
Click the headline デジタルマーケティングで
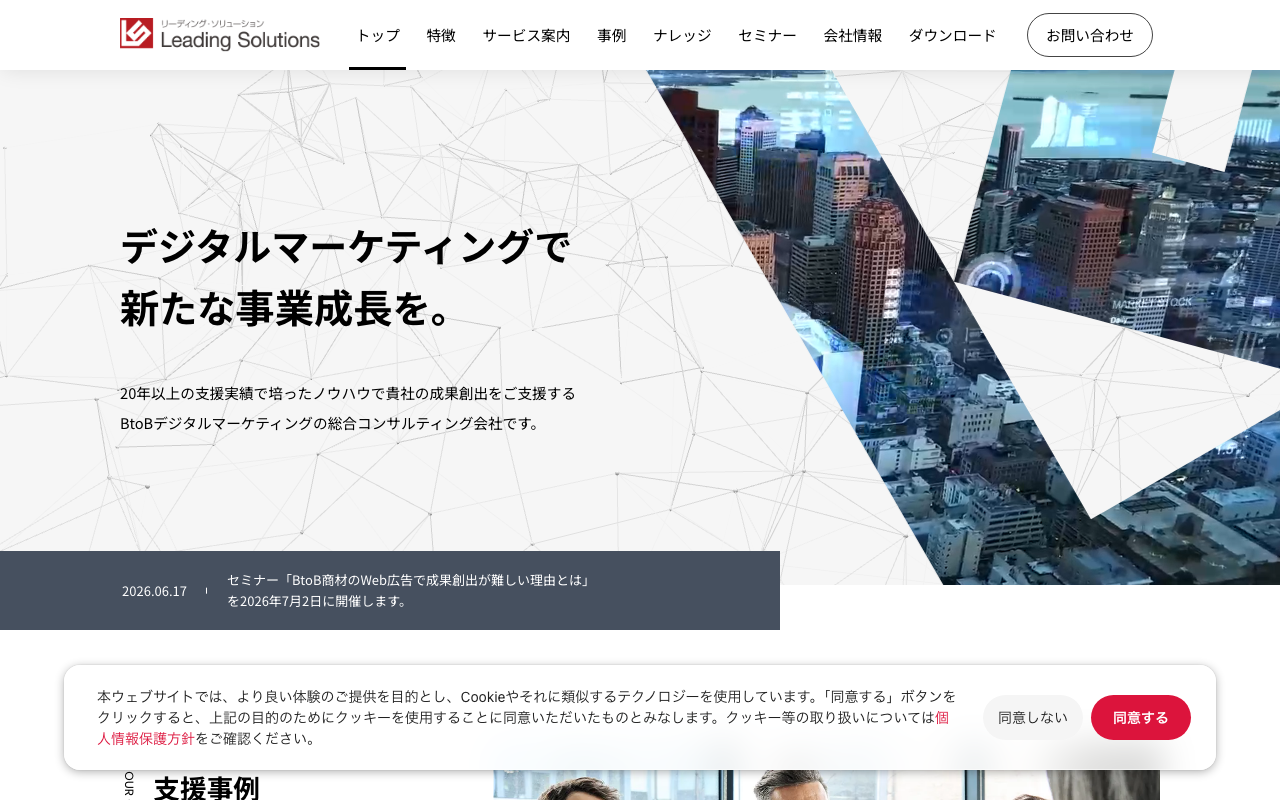tap(345, 246)
